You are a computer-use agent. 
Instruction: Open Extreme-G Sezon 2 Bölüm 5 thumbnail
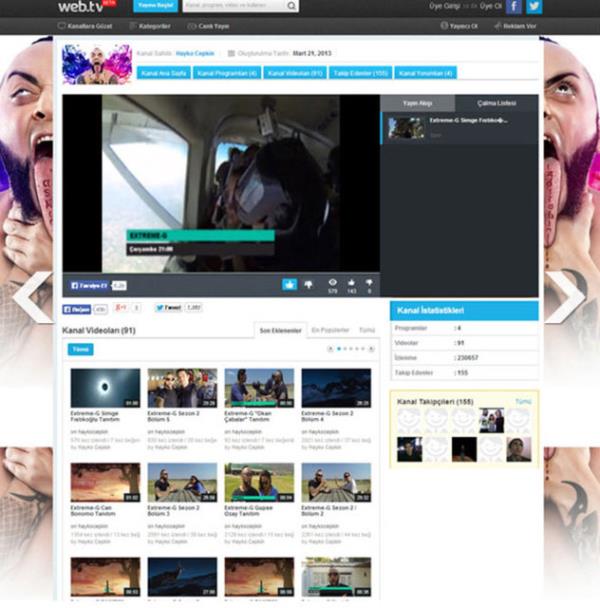[182, 388]
